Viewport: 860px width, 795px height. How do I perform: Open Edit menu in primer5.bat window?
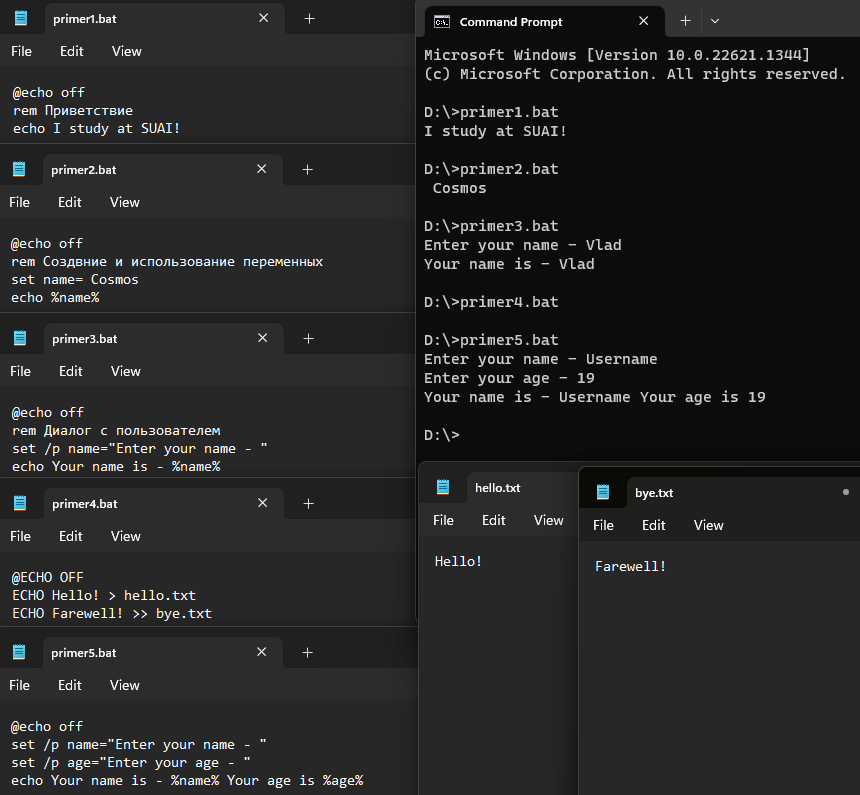pyautogui.click(x=70, y=685)
